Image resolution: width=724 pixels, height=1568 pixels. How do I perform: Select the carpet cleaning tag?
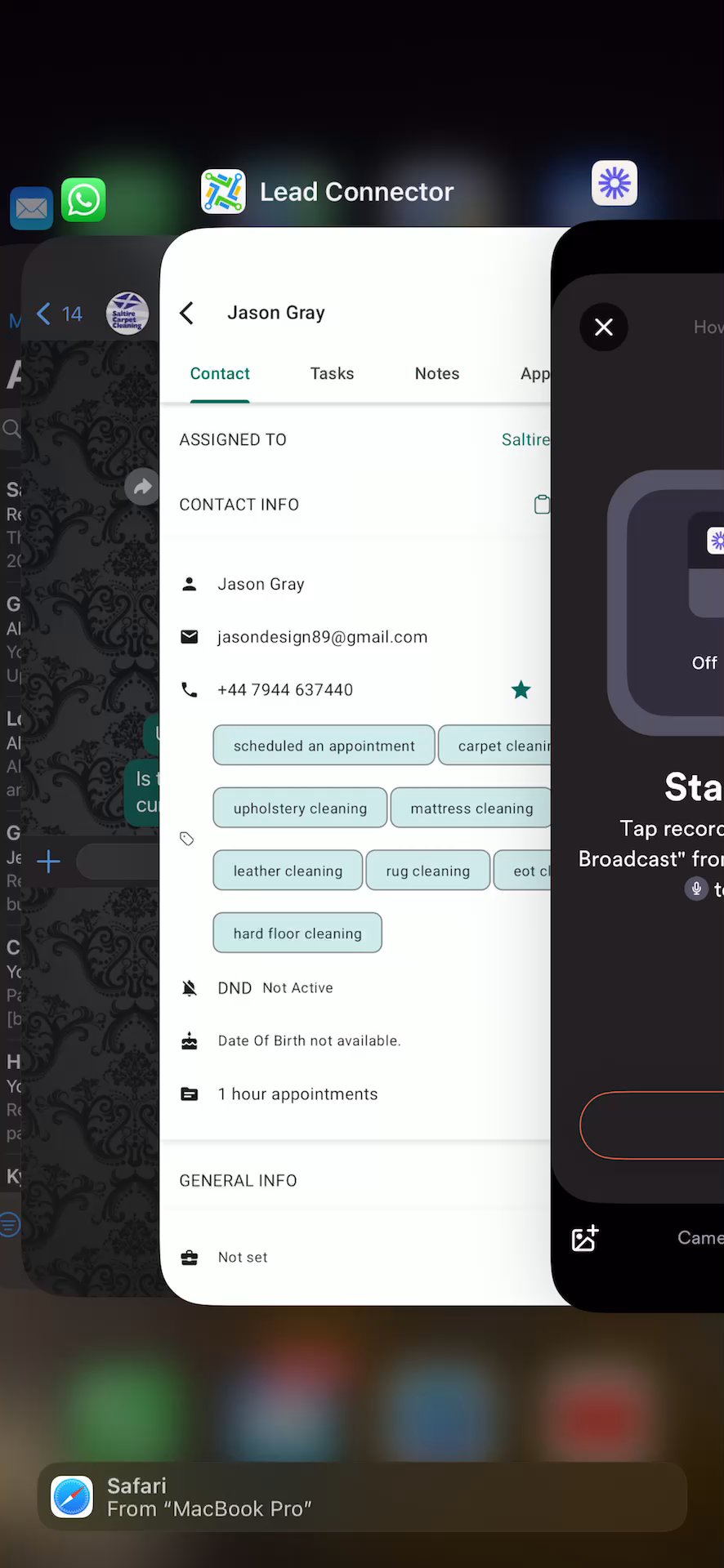(495, 746)
